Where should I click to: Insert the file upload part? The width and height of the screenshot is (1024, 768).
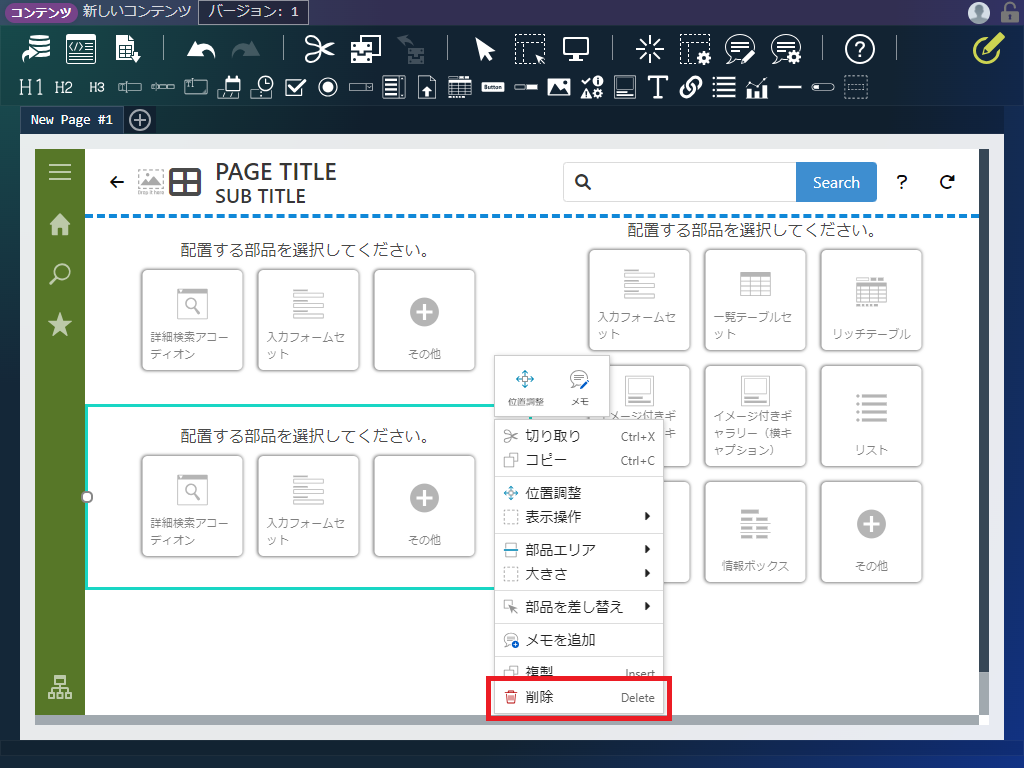click(427, 87)
